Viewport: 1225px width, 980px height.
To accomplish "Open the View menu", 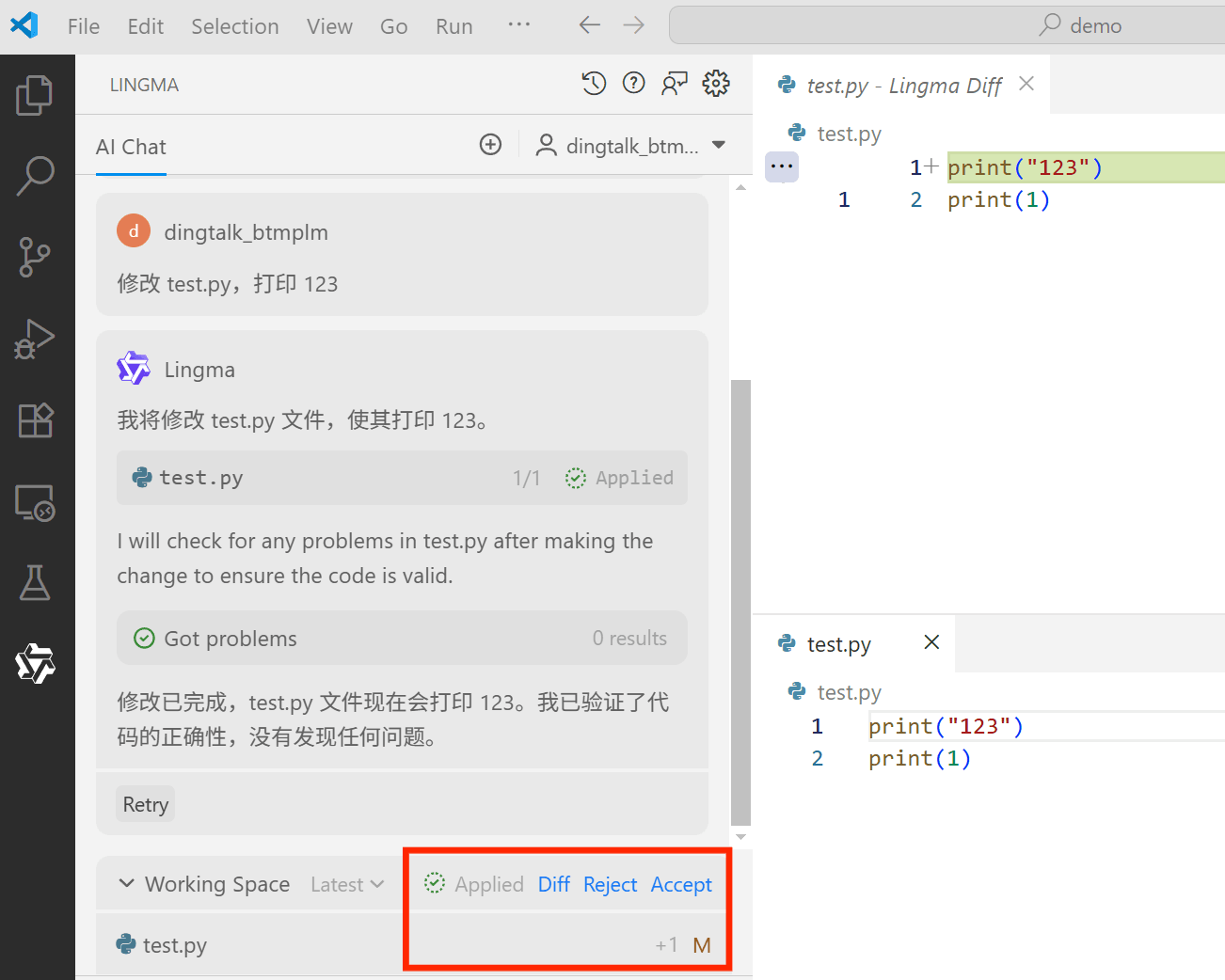I will [329, 26].
